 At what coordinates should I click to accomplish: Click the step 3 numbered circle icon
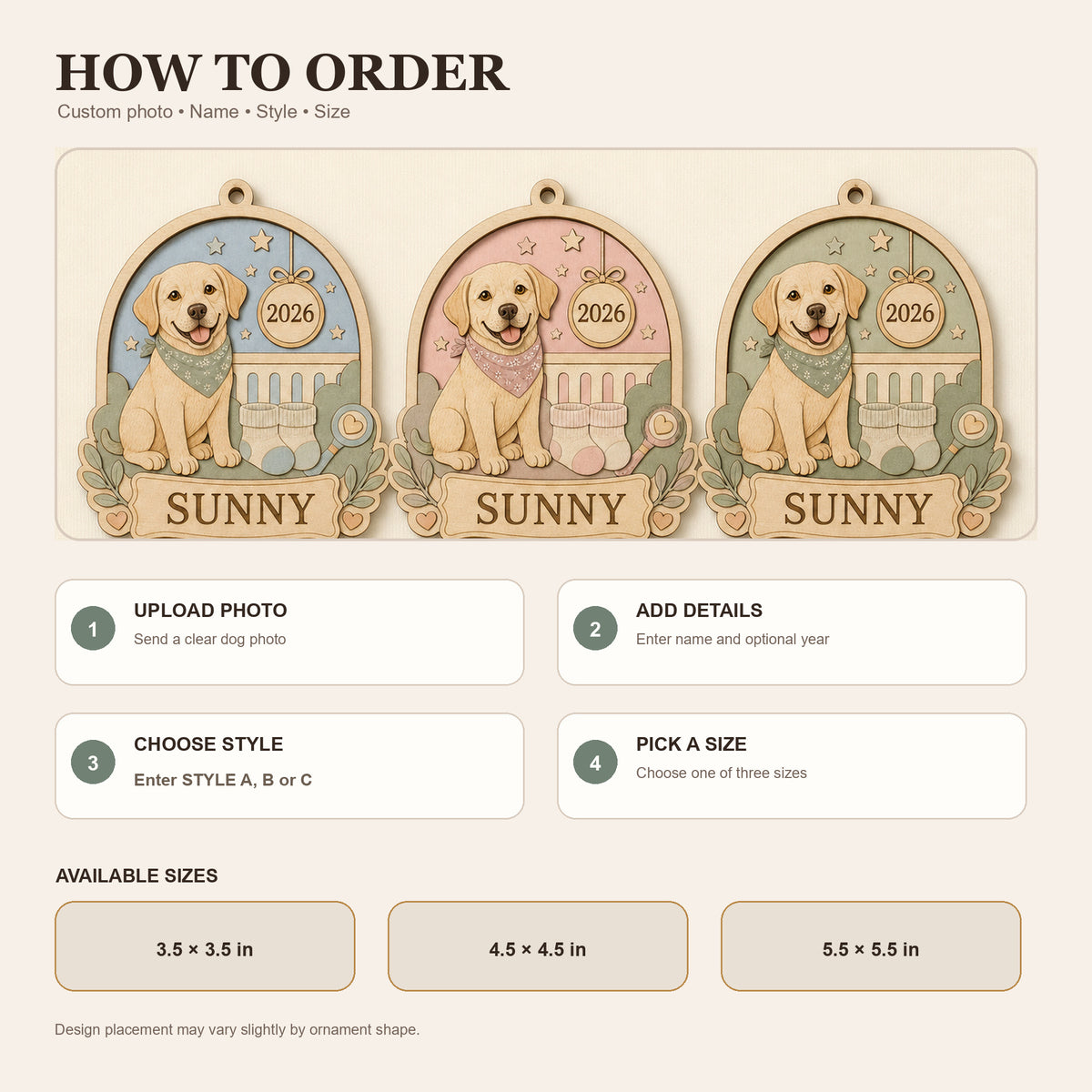(x=93, y=763)
